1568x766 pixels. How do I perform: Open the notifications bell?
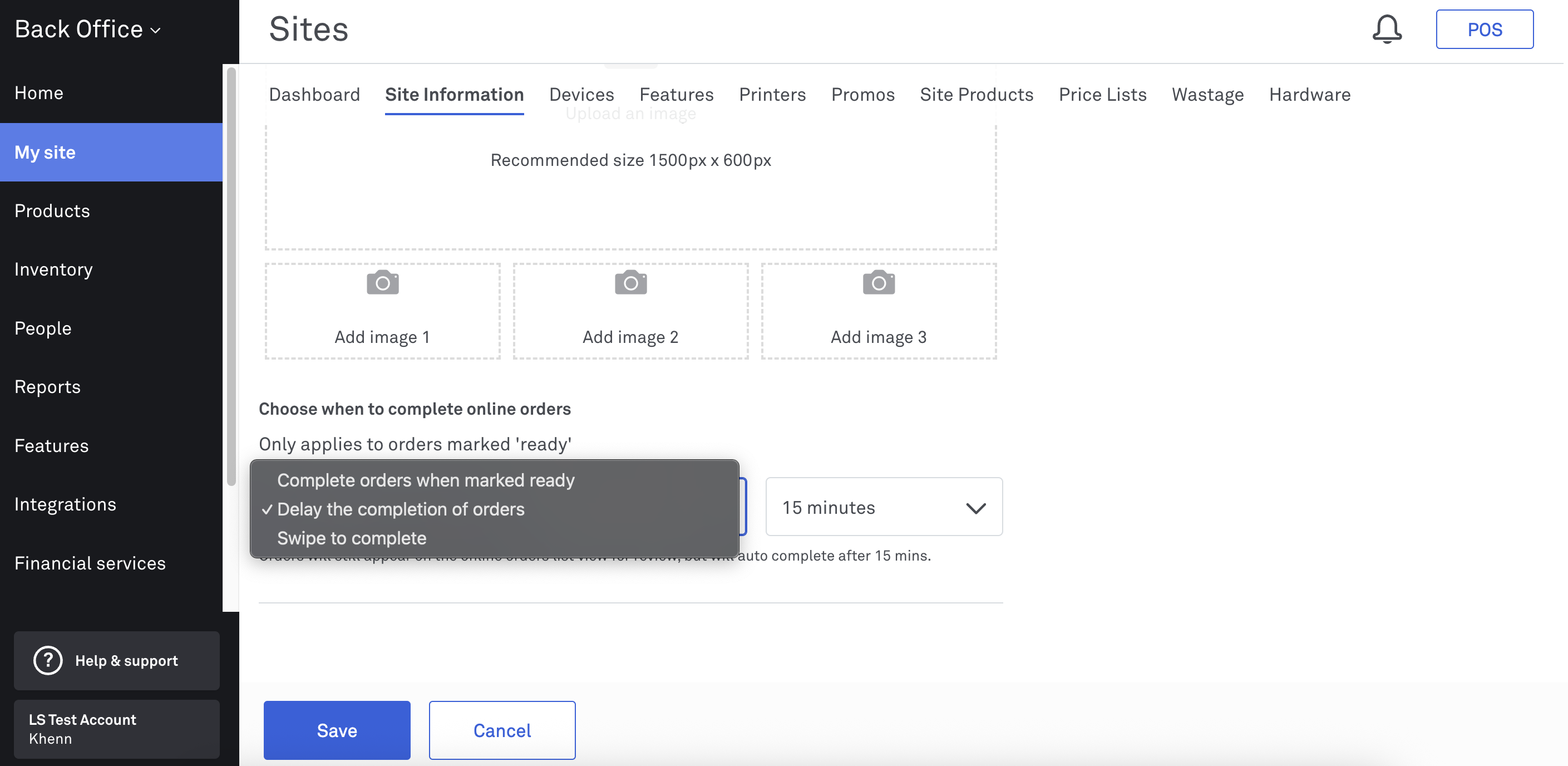[1387, 30]
